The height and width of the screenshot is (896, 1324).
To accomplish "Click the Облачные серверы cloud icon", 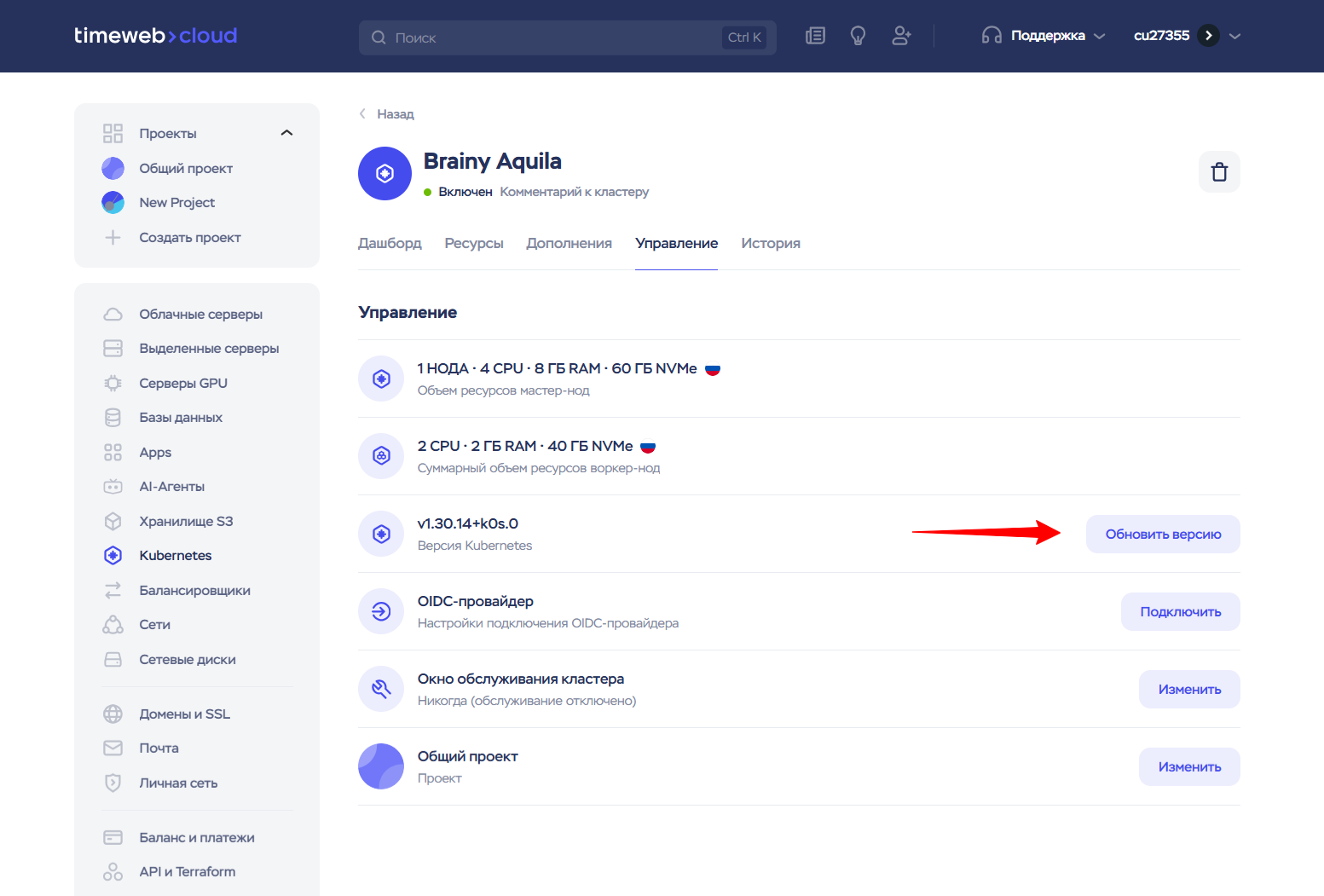I will point(113,315).
